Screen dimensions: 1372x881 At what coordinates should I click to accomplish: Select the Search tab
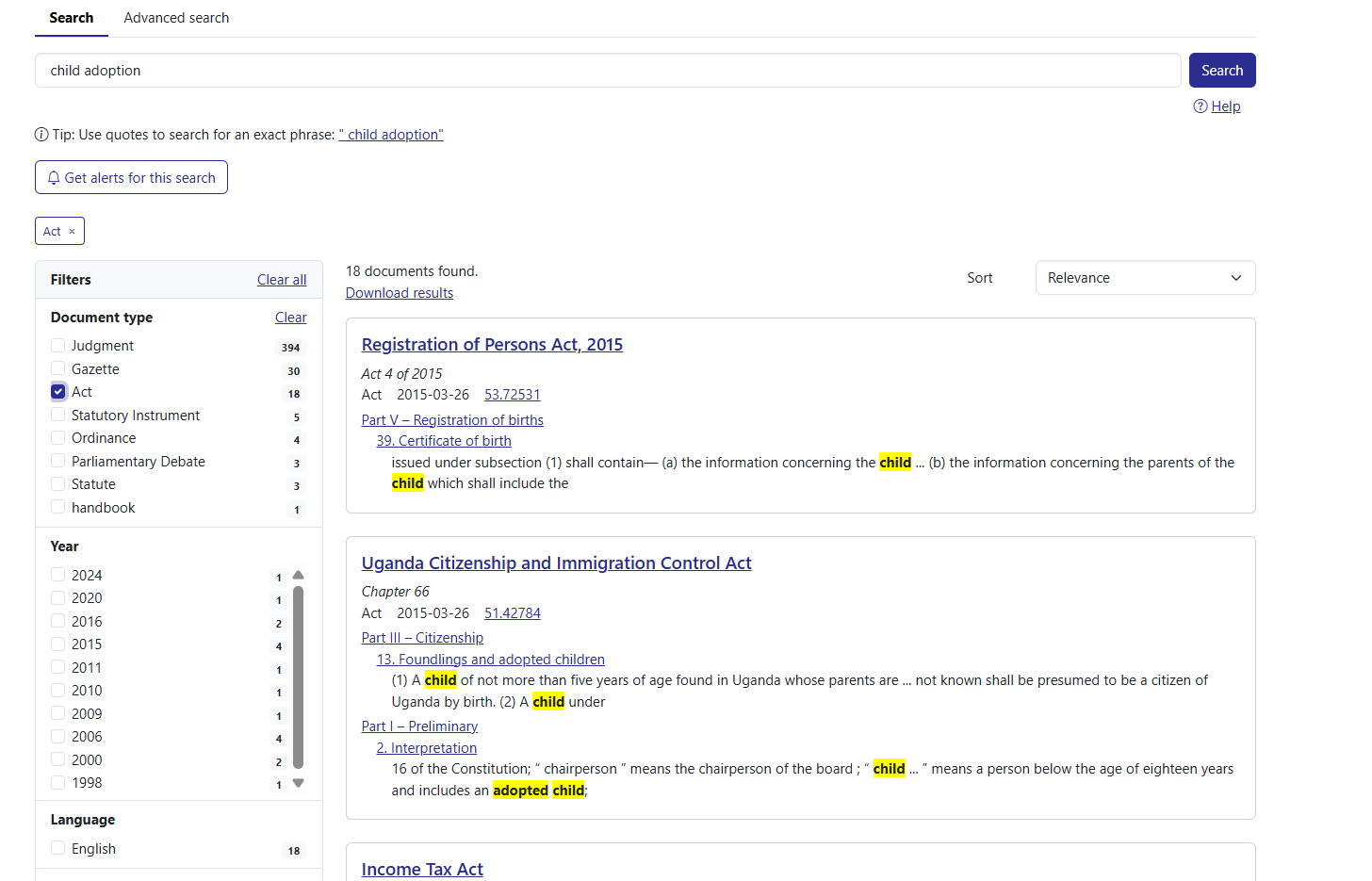[x=72, y=18]
